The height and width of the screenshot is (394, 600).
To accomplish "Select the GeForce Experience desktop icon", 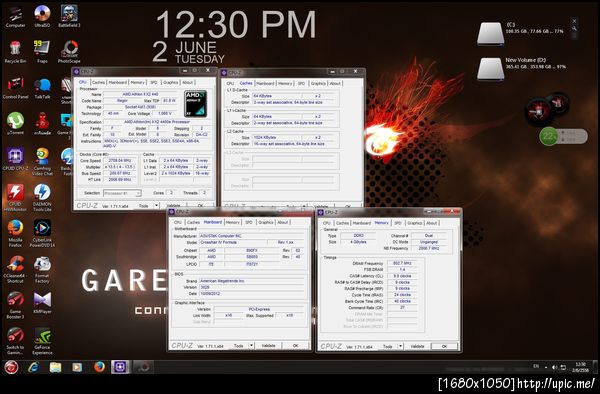I will coord(42,341).
